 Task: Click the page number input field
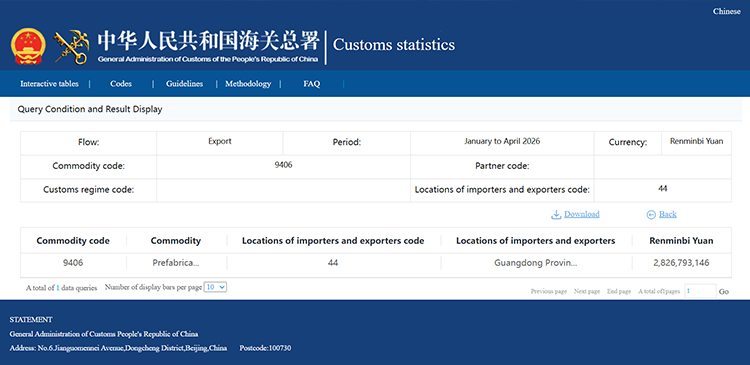(x=700, y=291)
